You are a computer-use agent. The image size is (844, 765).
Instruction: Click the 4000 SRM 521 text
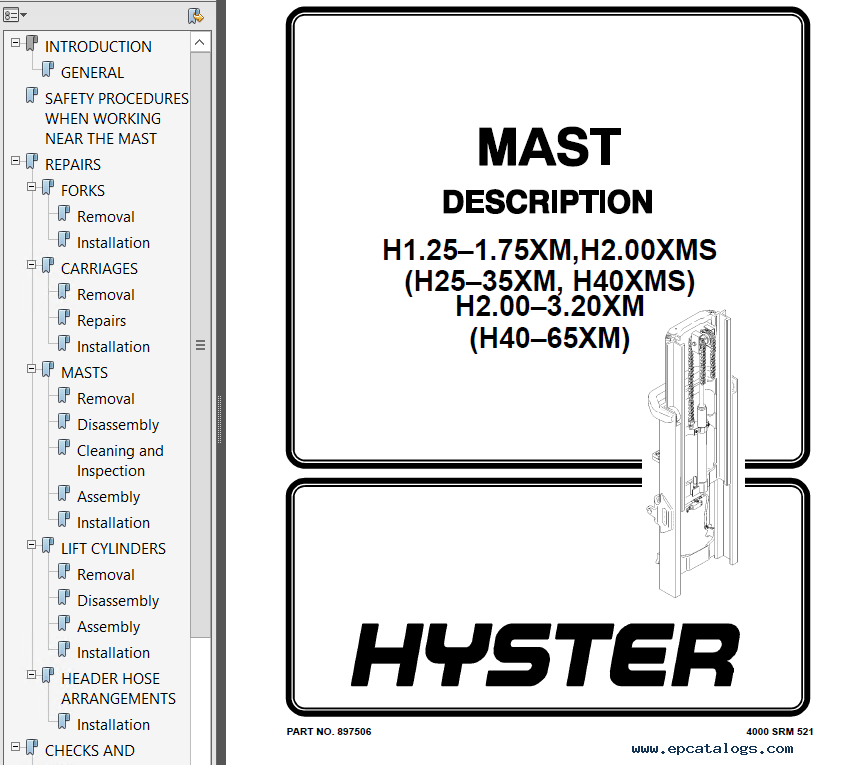(779, 732)
